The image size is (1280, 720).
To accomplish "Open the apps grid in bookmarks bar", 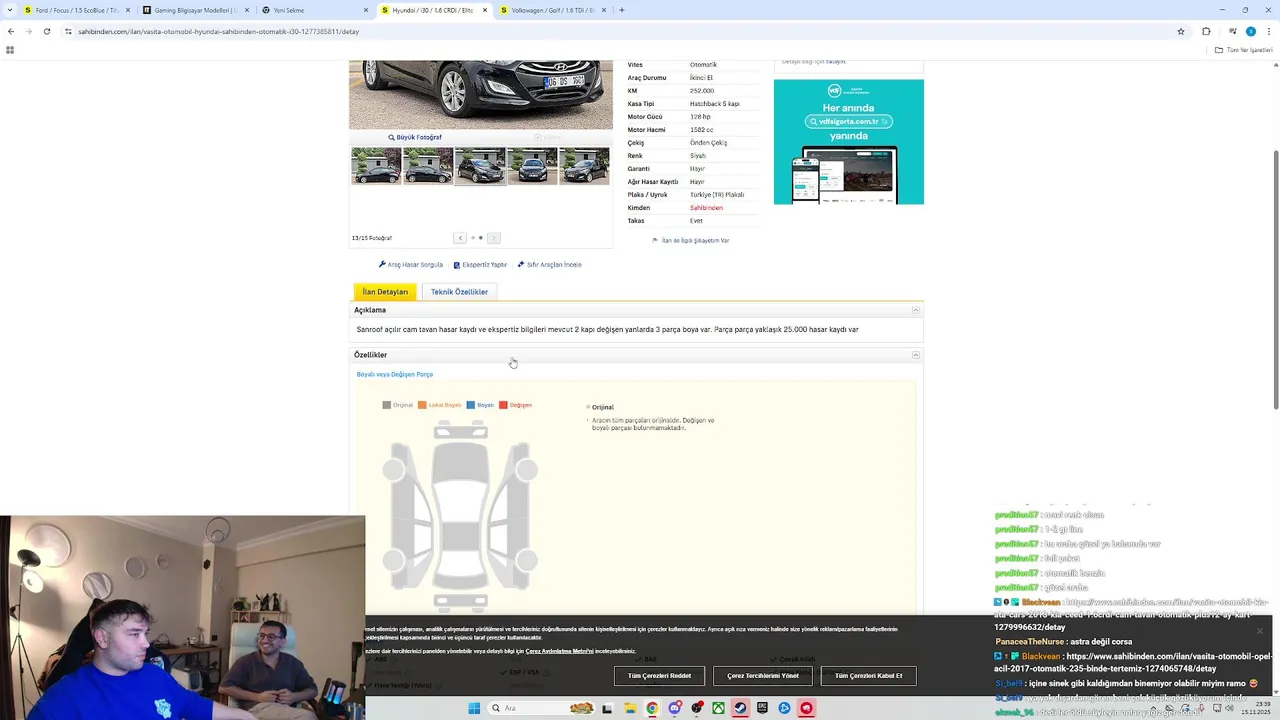I will (x=10, y=50).
